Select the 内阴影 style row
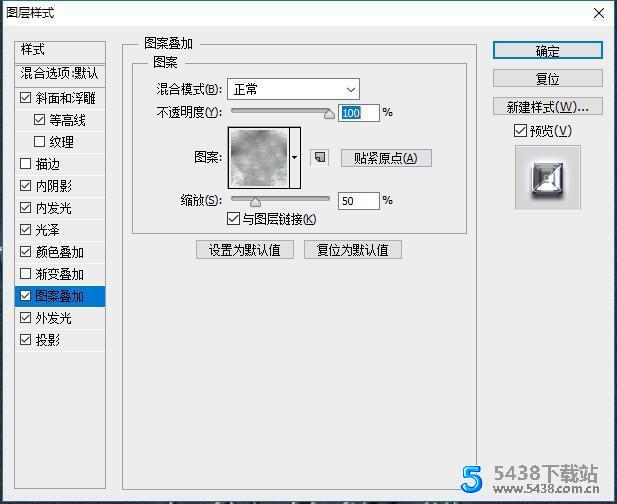 [60, 186]
